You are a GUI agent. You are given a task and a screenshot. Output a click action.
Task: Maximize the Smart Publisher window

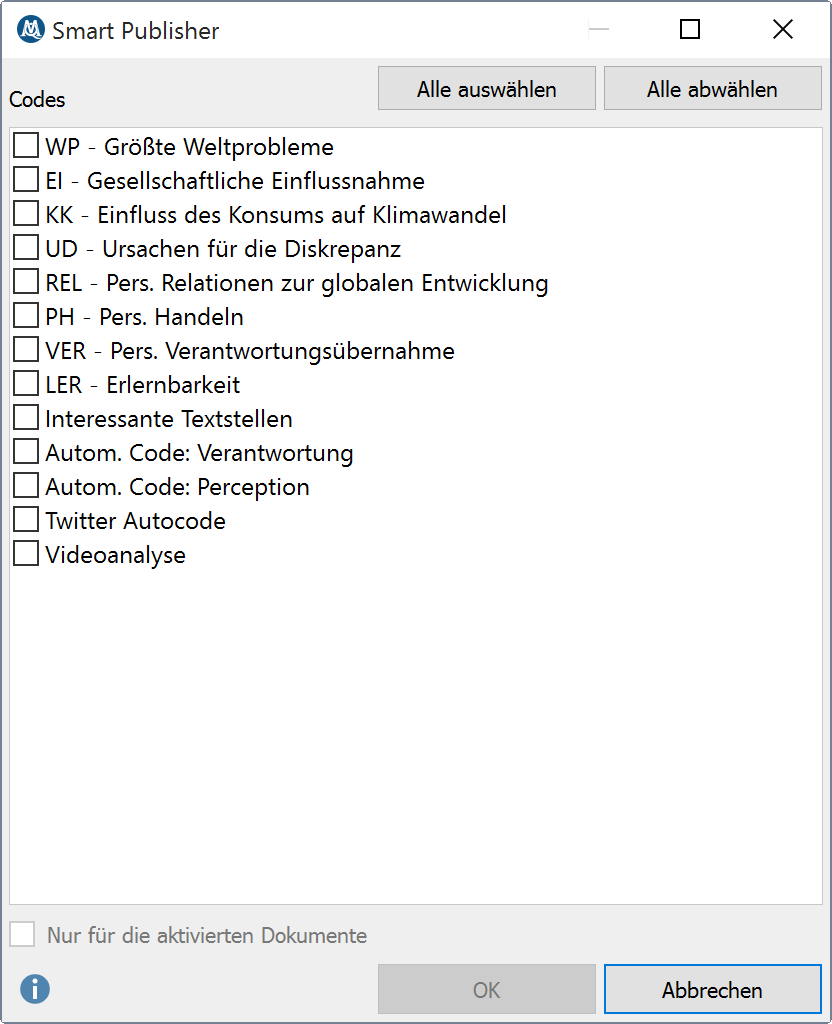(690, 29)
